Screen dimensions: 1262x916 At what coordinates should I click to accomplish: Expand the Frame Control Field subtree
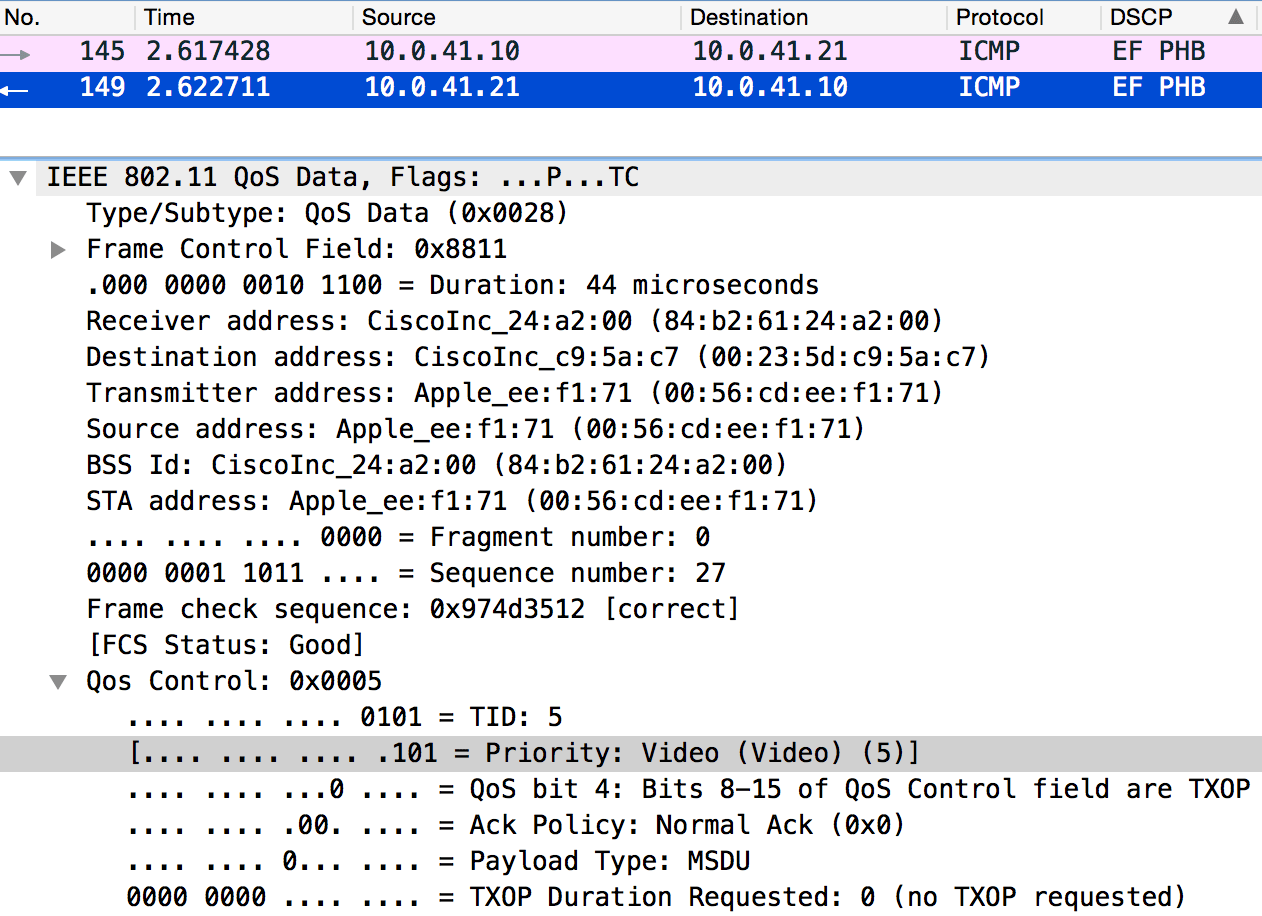click(x=58, y=249)
